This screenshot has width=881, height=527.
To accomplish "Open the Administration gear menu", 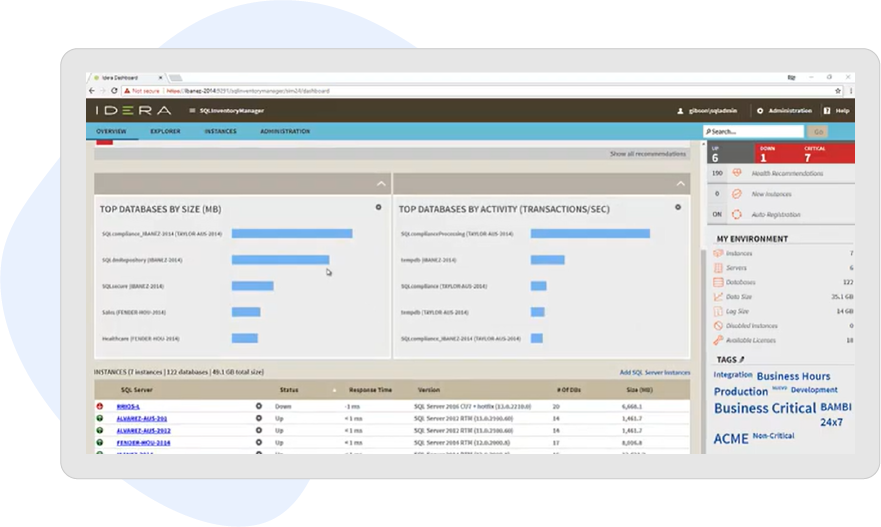I will click(x=785, y=111).
